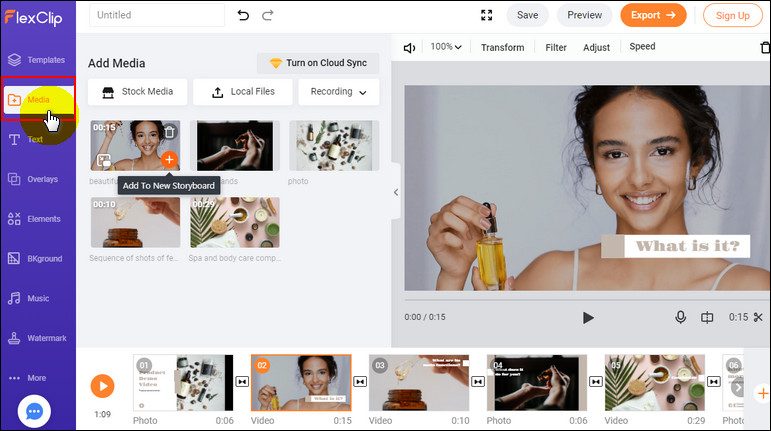Screen dimensions: 771x431
Task: Record a voiceover with microphone icon
Action: click(681, 317)
